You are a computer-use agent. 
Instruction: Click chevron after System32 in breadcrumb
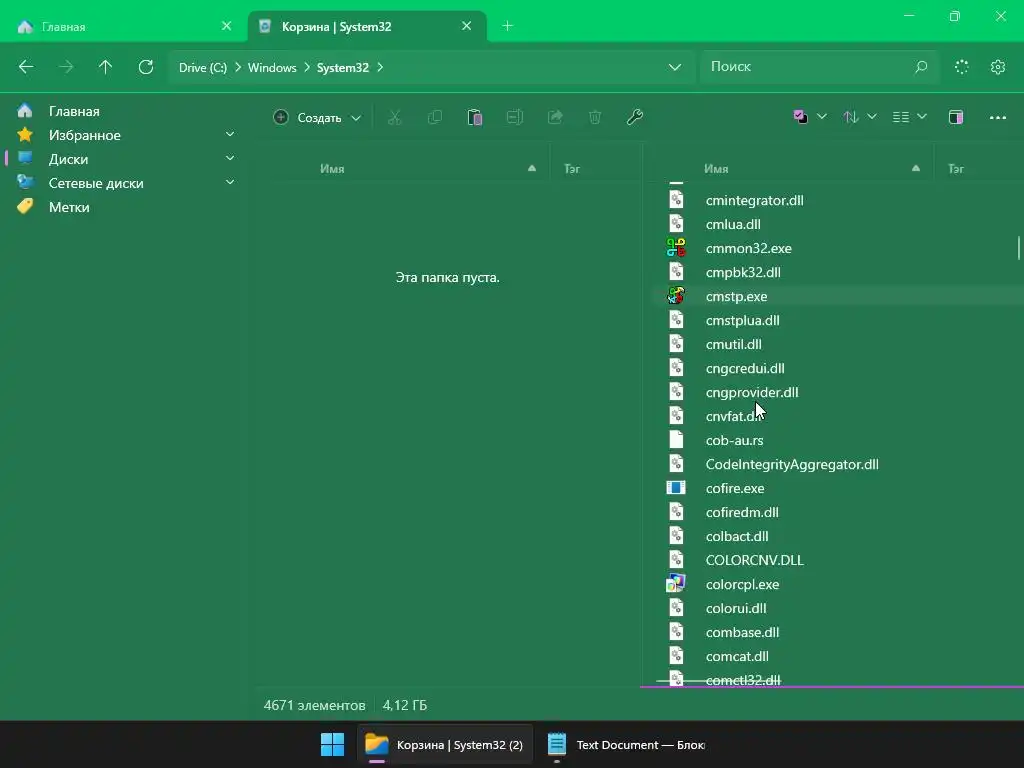[380, 67]
